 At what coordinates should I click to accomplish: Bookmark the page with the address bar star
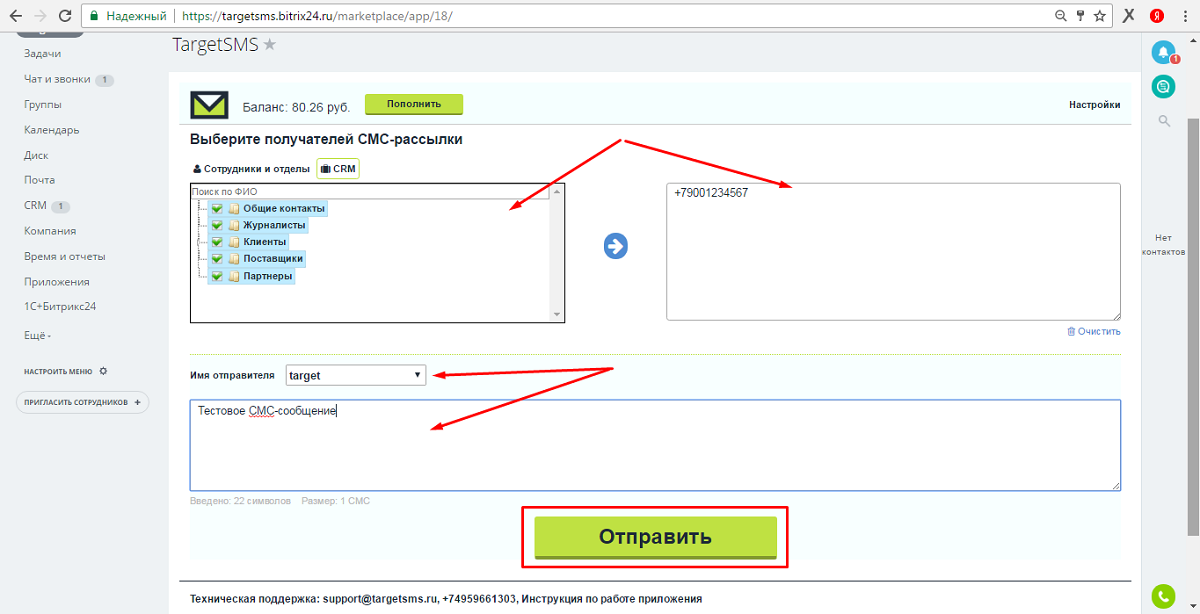click(1099, 16)
